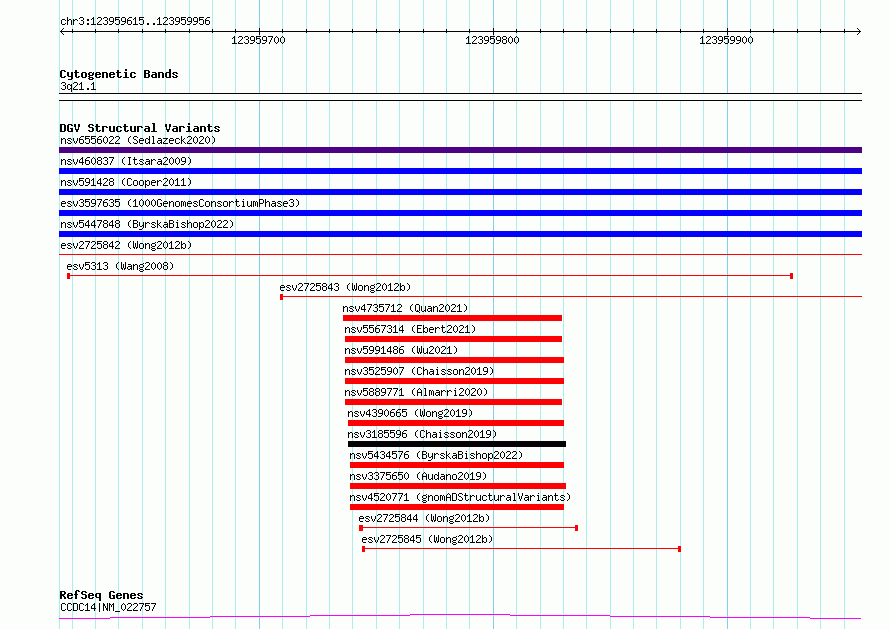Click the CCDC14|NM_022757 gene label
Viewport: 890px width, 629px height.
click(x=108, y=607)
